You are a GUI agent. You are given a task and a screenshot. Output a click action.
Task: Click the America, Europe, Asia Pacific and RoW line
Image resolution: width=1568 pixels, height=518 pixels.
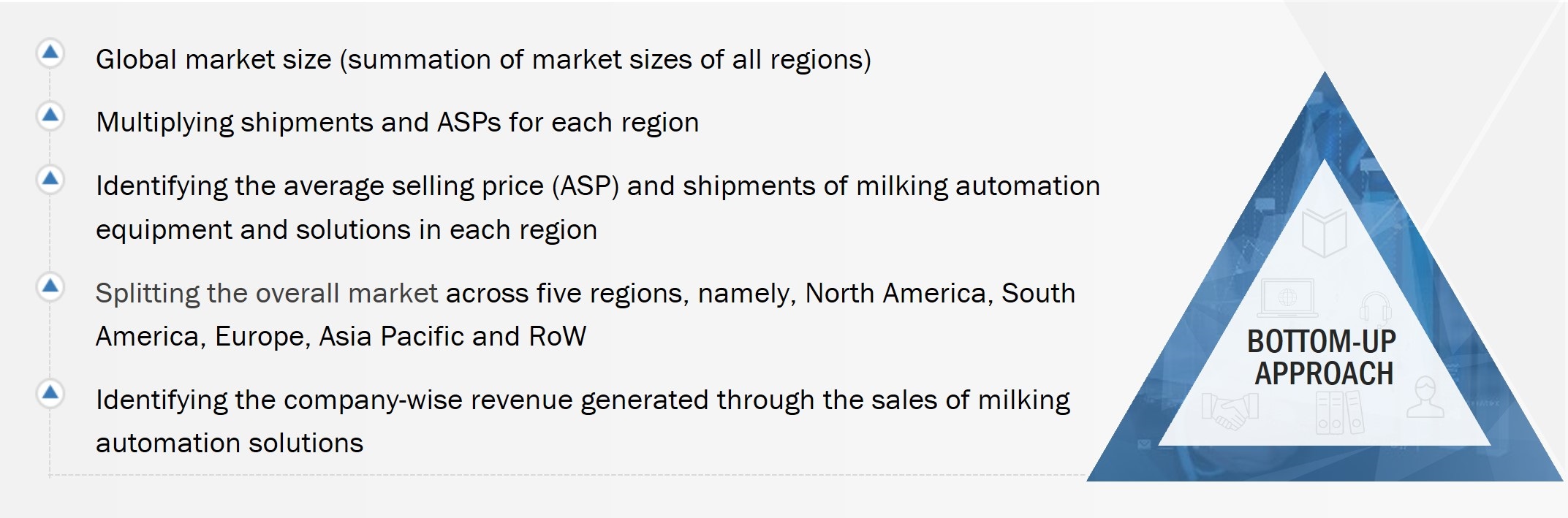[341, 336]
